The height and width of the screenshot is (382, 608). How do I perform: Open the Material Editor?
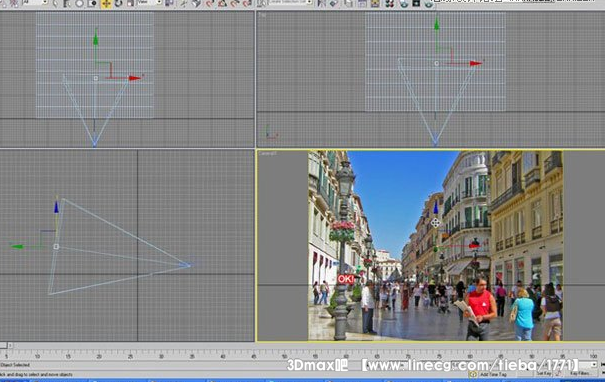point(390,4)
